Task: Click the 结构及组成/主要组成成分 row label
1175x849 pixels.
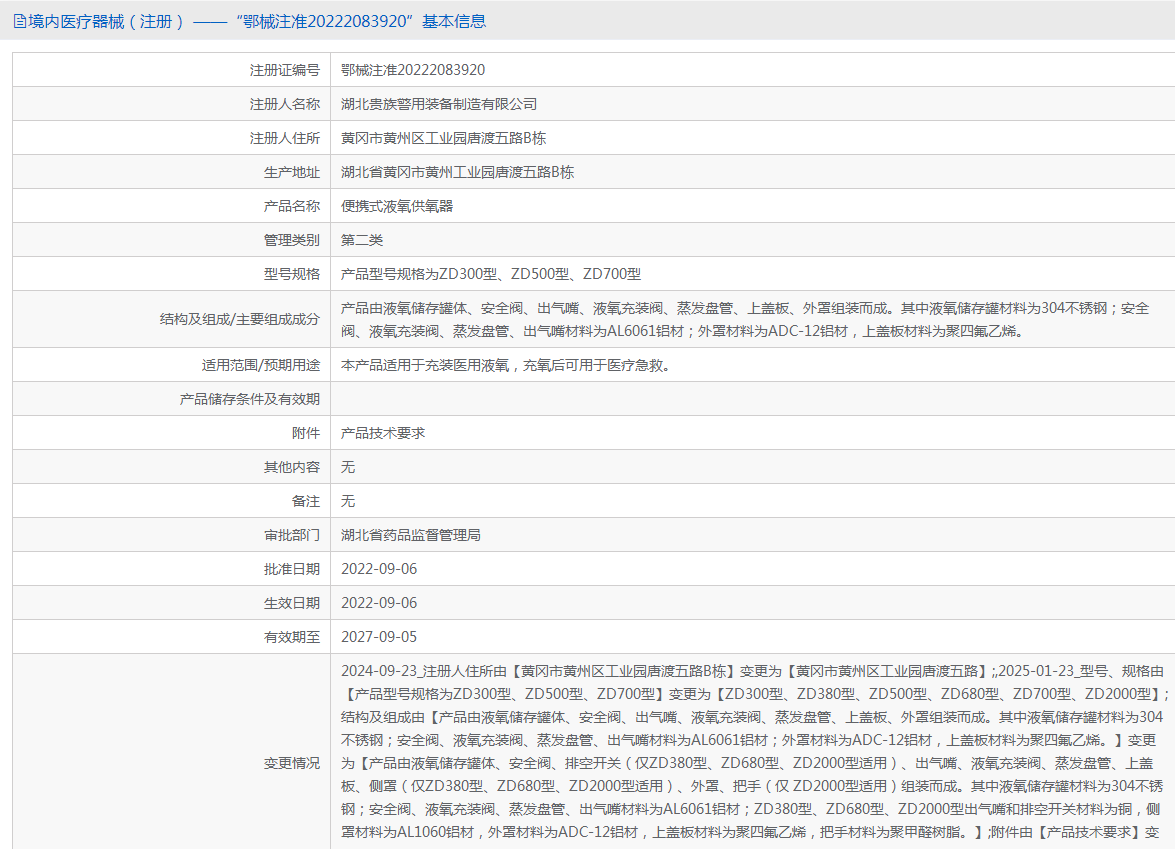Action: [x=240, y=319]
